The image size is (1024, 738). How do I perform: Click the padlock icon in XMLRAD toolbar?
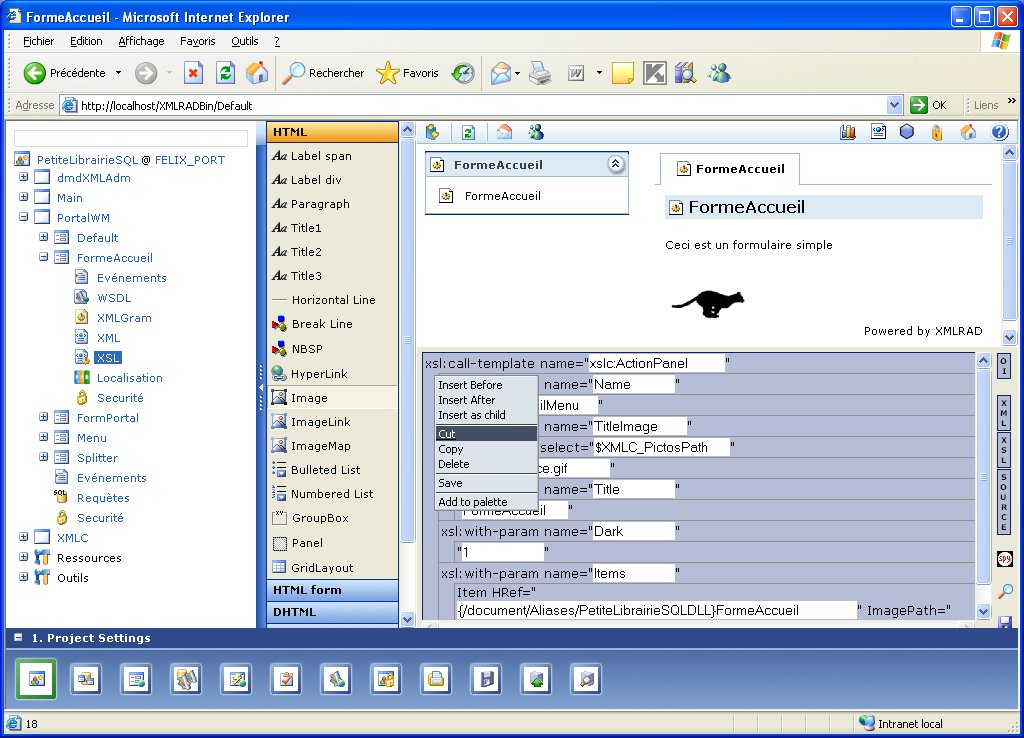click(937, 132)
